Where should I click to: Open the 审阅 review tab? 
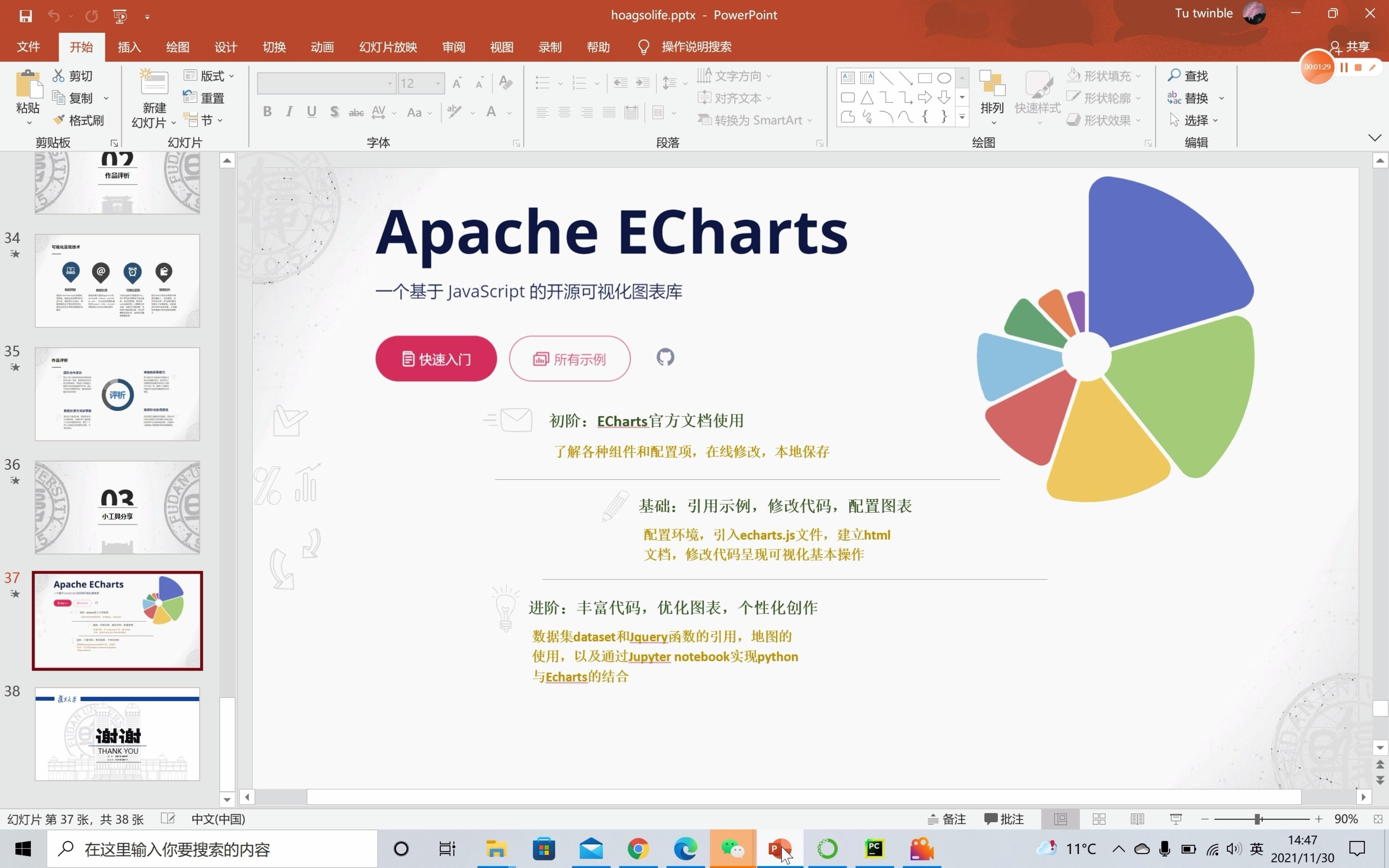(453, 47)
